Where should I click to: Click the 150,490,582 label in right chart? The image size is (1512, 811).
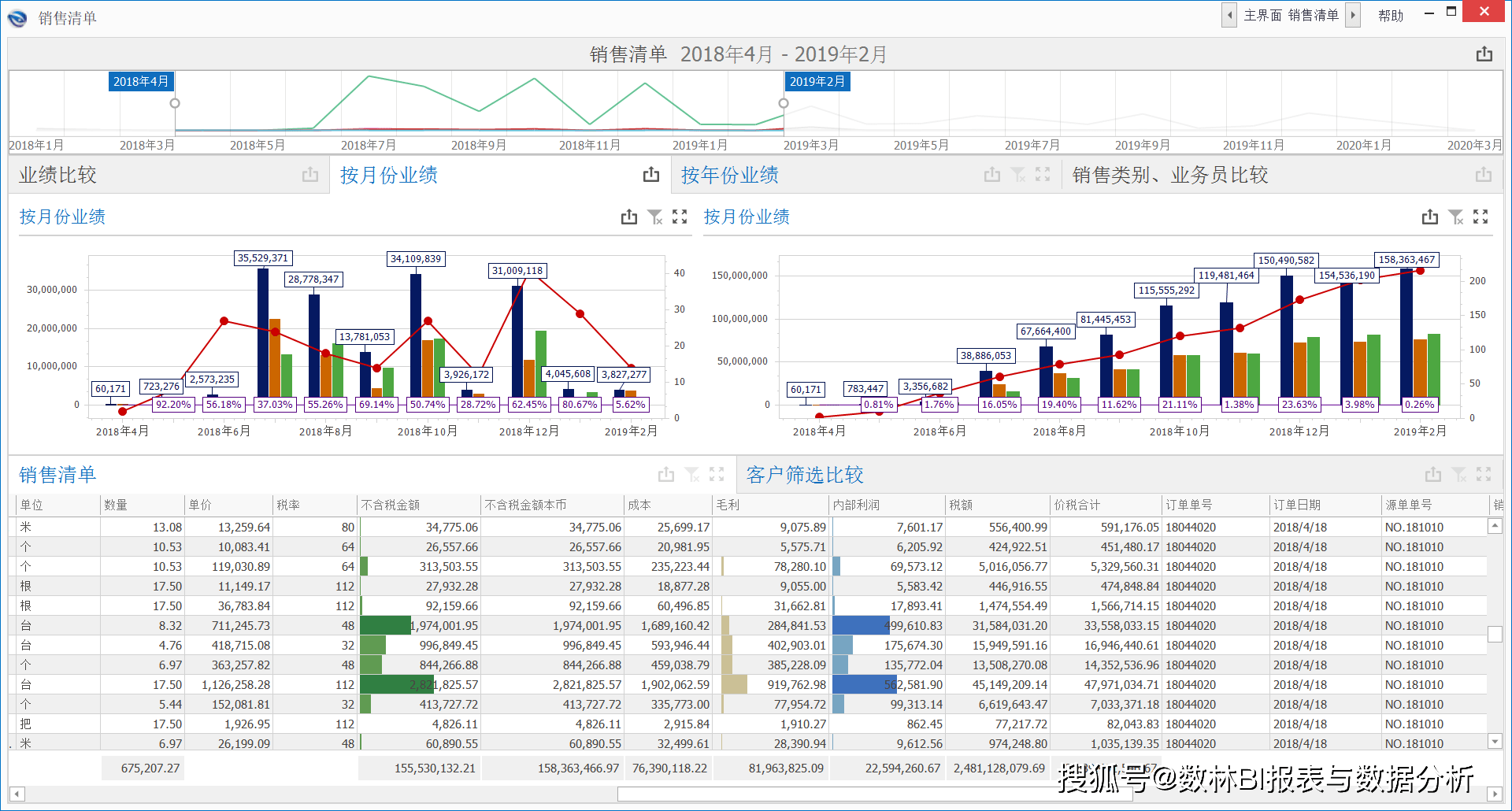pos(1287,261)
